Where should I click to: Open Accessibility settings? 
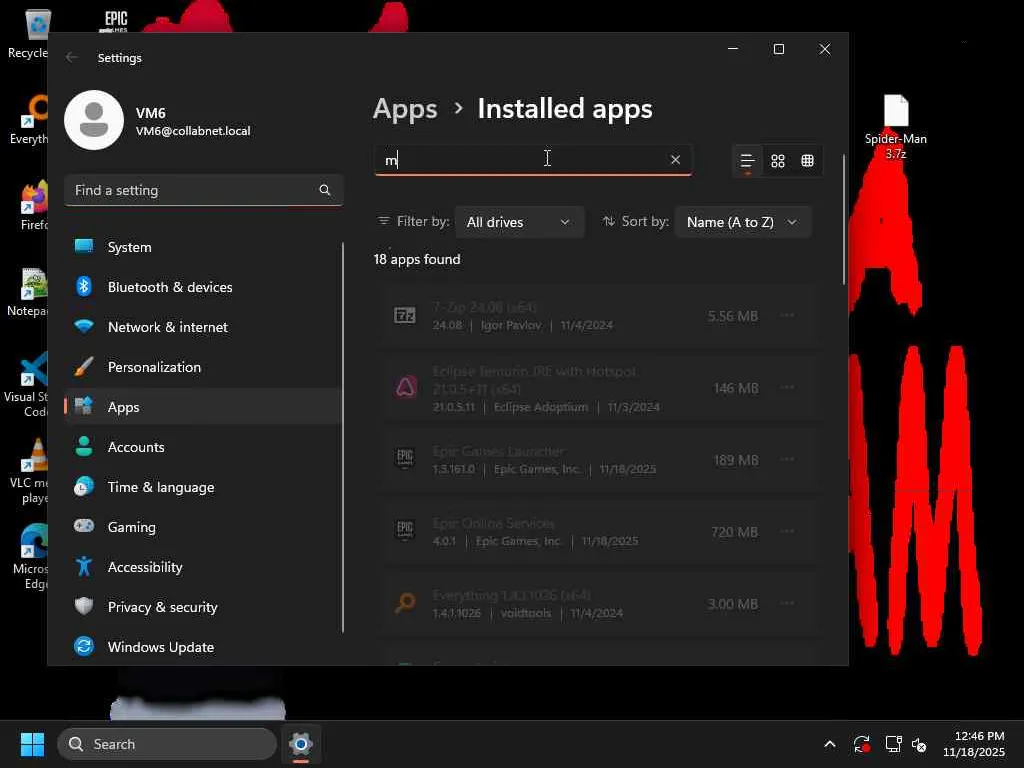coord(203,567)
